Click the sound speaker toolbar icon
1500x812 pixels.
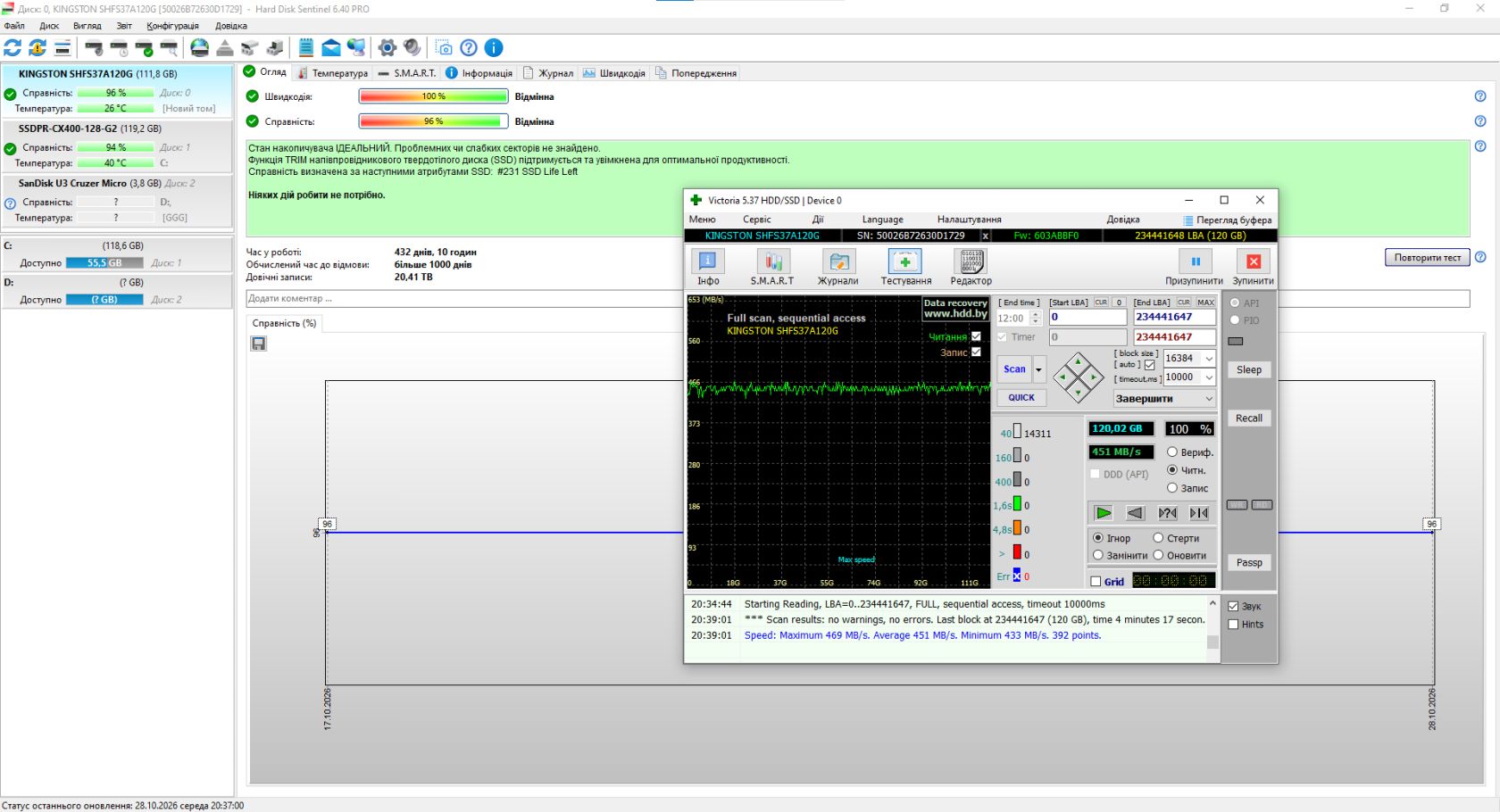[x=412, y=47]
